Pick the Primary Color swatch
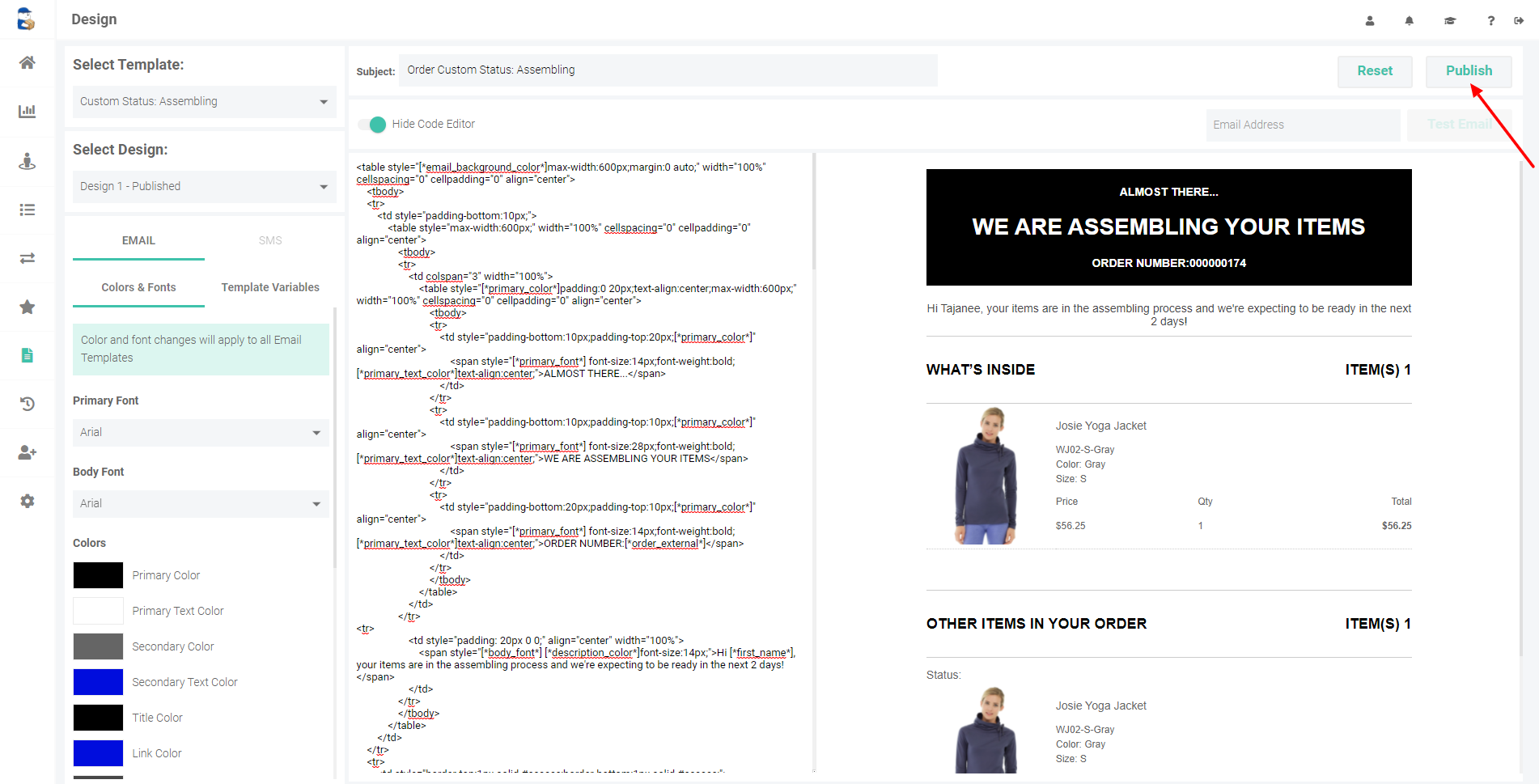Image resolution: width=1539 pixels, height=784 pixels. 98,575
